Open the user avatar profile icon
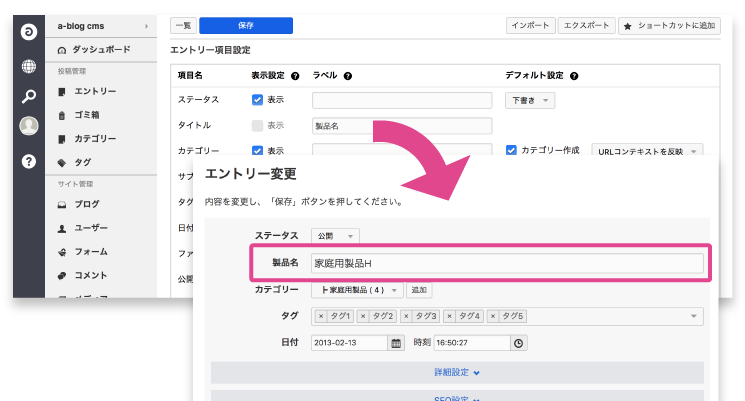This screenshot has height=401, width=745. [x=29, y=126]
